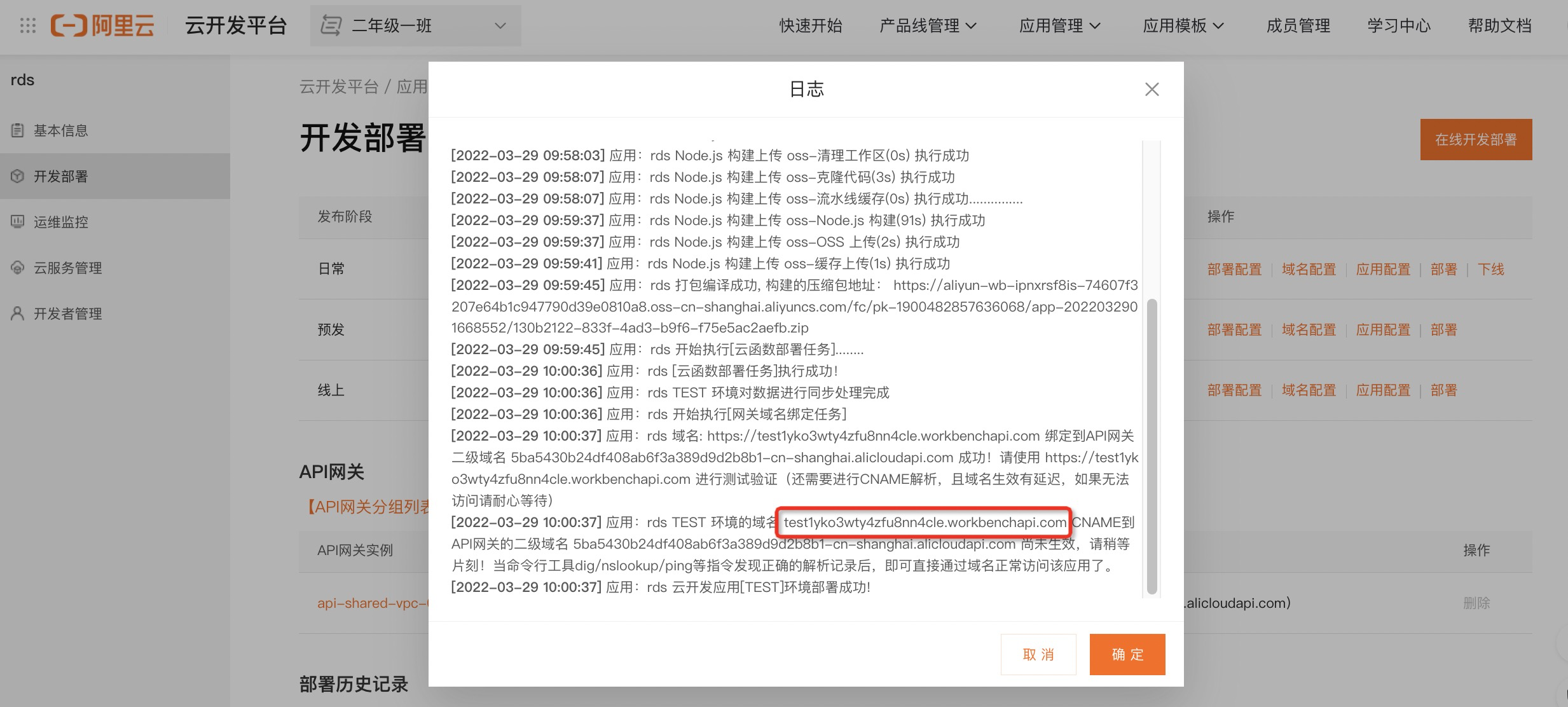Click 部署 in the 日常 row

[1443, 270]
